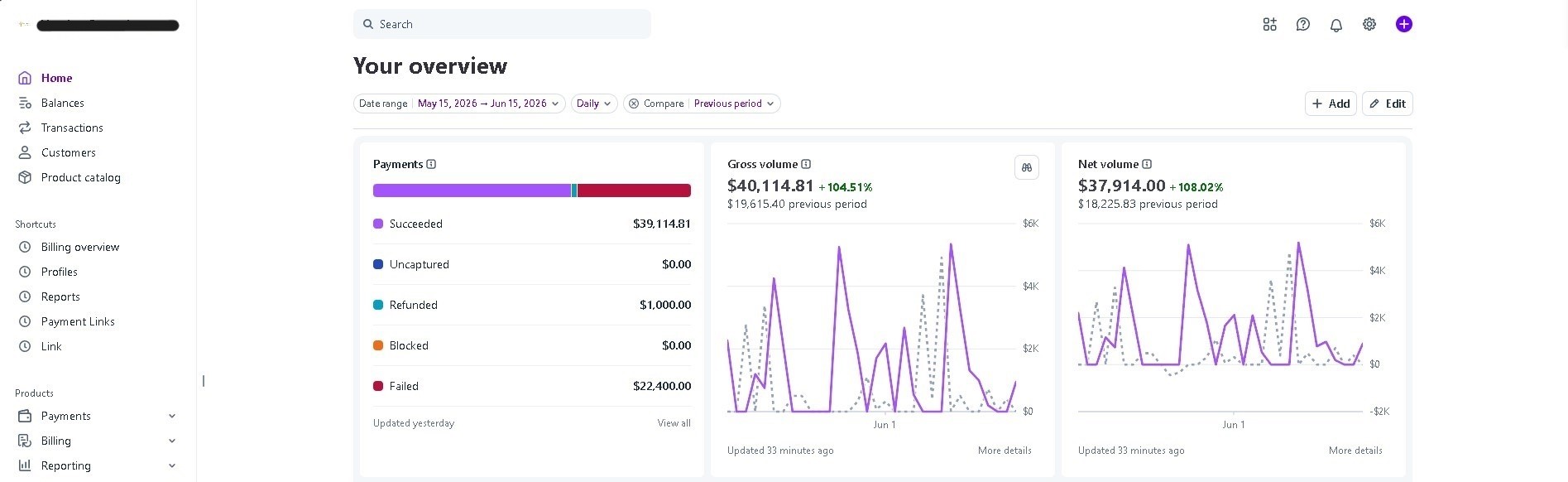Click the Succeeded $39,114.81 amount

(x=662, y=224)
